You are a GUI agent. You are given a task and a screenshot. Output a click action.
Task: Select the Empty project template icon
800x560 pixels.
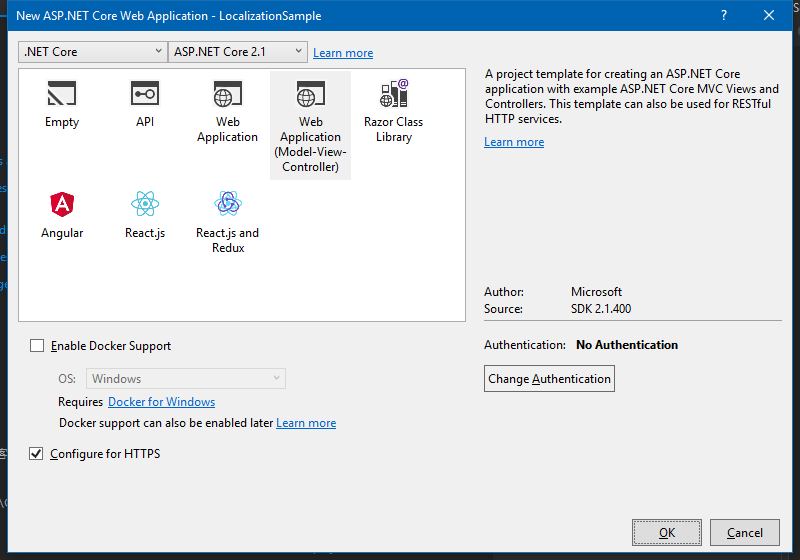click(62, 95)
